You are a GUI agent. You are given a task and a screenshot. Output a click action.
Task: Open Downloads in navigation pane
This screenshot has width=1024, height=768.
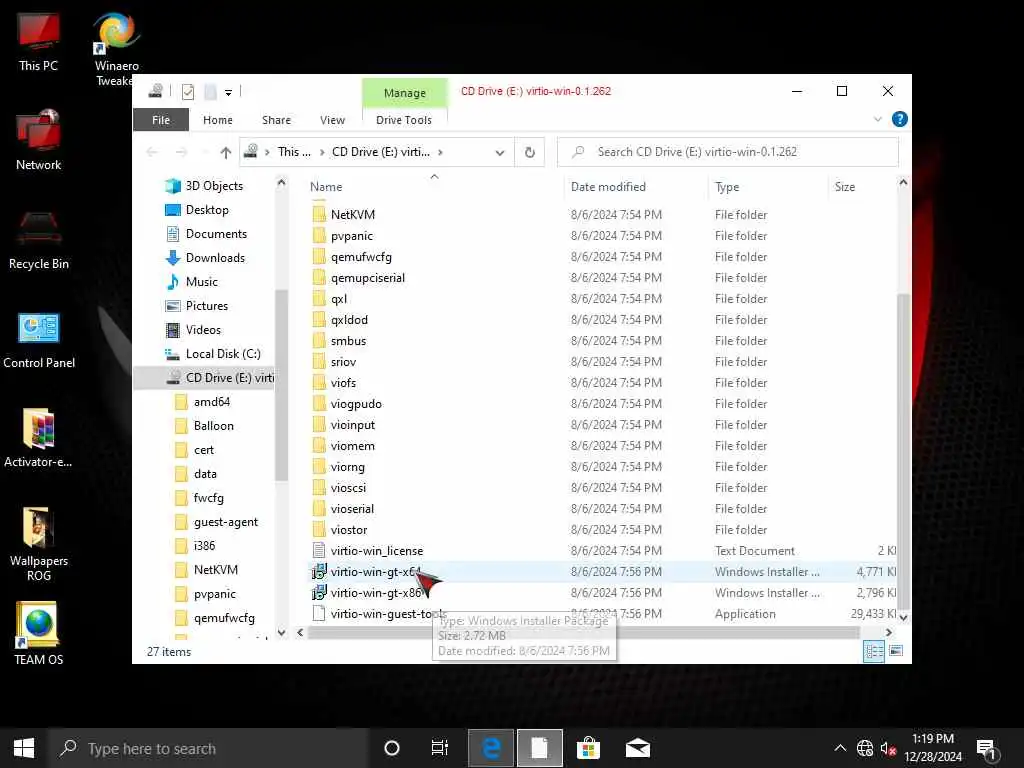pyautogui.click(x=215, y=257)
